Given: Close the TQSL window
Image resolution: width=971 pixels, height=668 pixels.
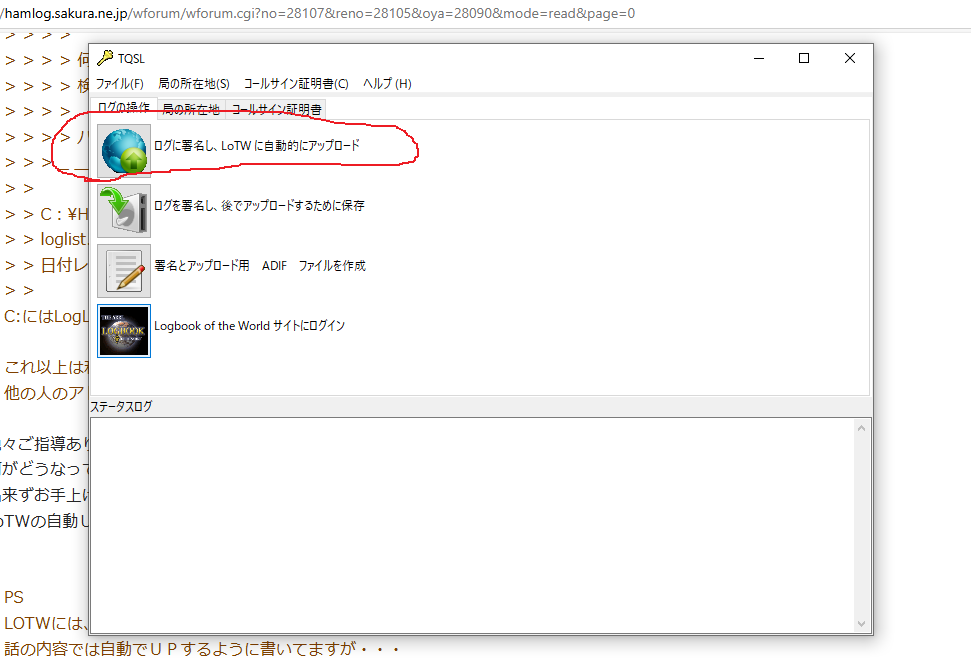Looking at the screenshot, I should pos(849,58).
